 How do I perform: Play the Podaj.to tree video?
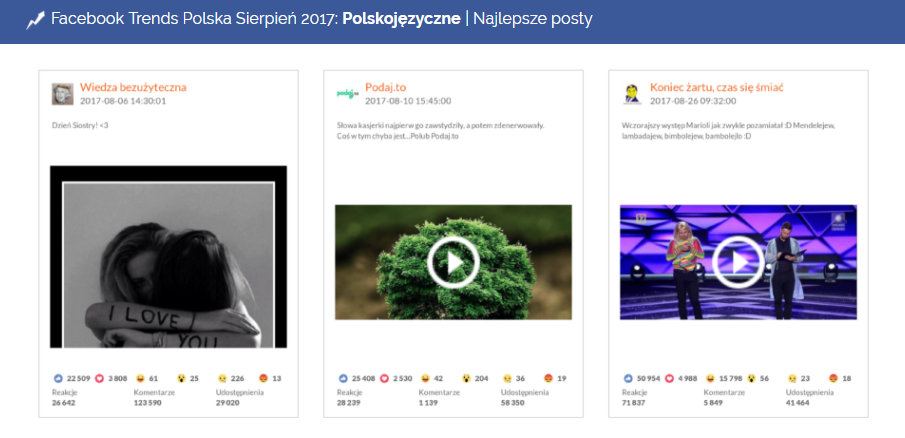tap(453, 262)
